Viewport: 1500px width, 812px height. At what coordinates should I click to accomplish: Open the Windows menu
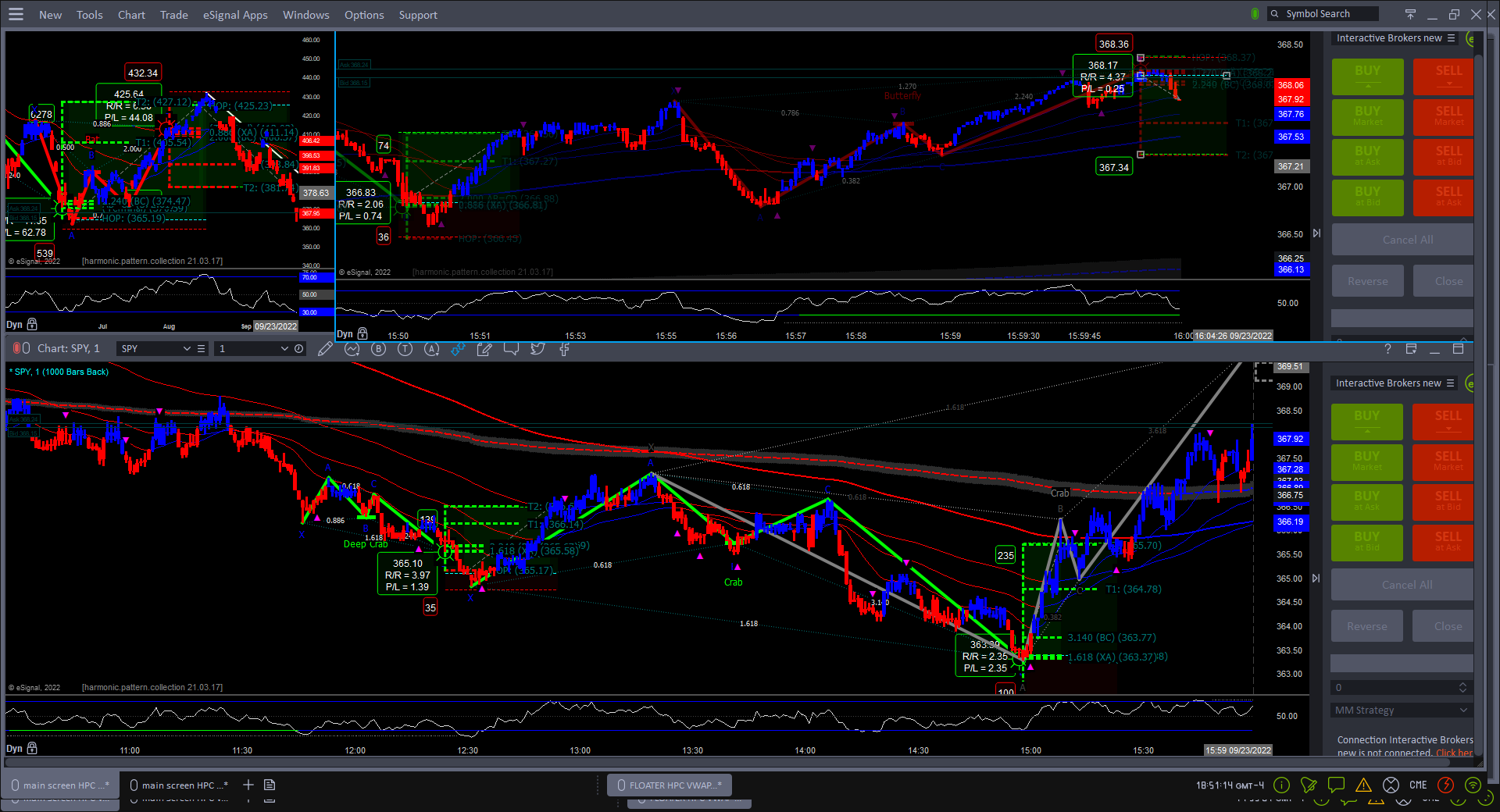pyautogui.click(x=306, y=15)
